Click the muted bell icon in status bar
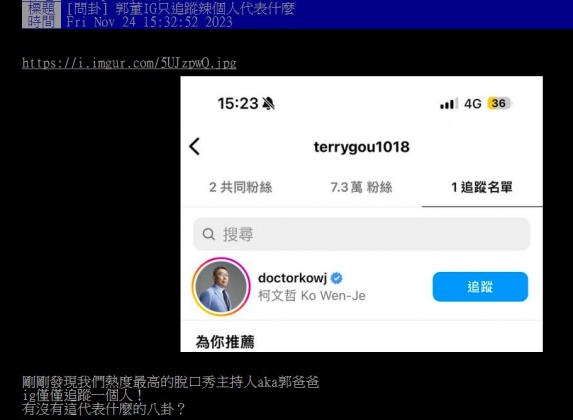573x420 pixels. click(x=269, y=103)
